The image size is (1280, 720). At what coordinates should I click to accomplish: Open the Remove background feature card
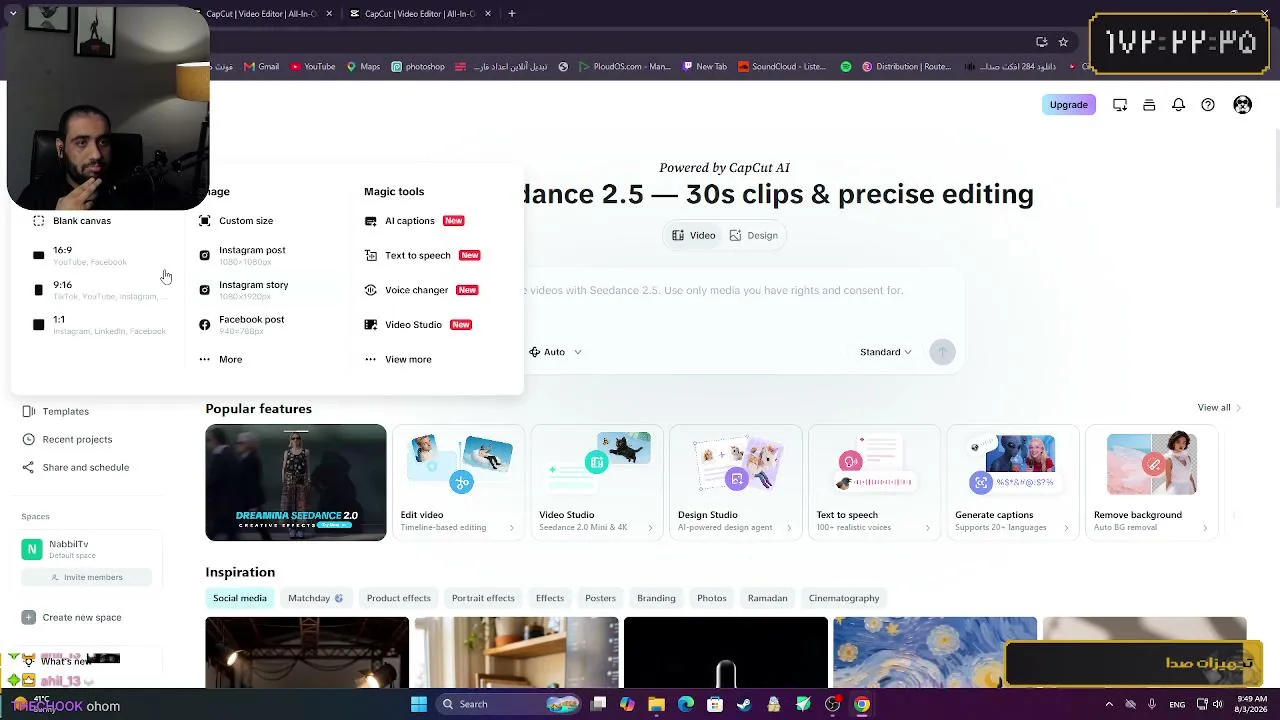coord(1152,483)
